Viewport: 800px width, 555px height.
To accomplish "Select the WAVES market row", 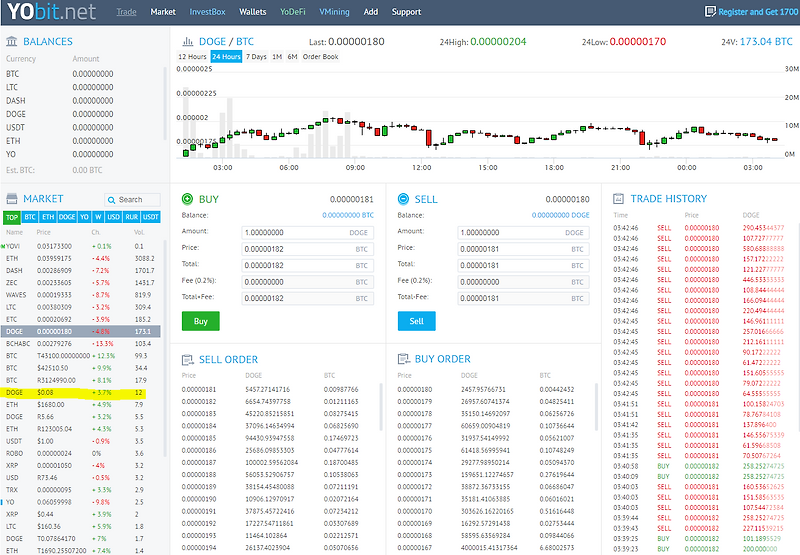I will pos(81,295).
